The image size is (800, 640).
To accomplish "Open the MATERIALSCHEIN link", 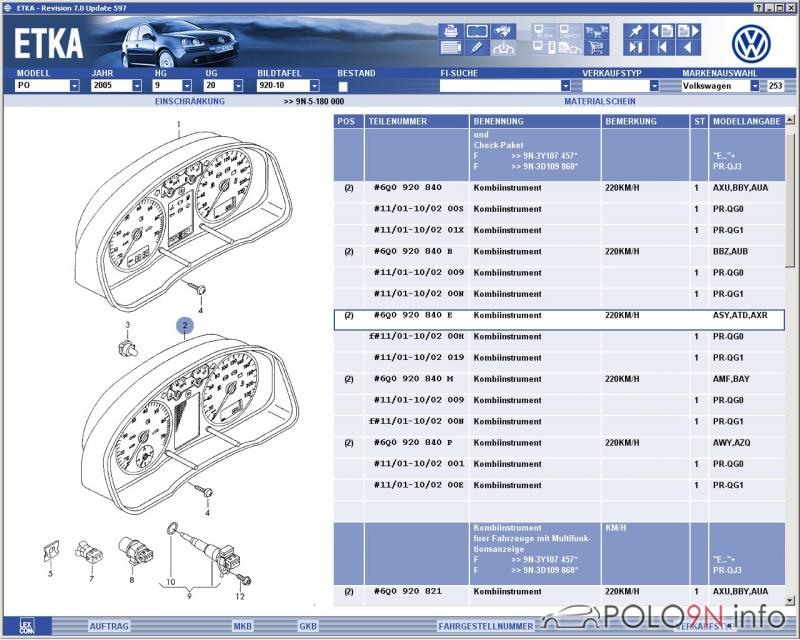I will tap(600, 101).
